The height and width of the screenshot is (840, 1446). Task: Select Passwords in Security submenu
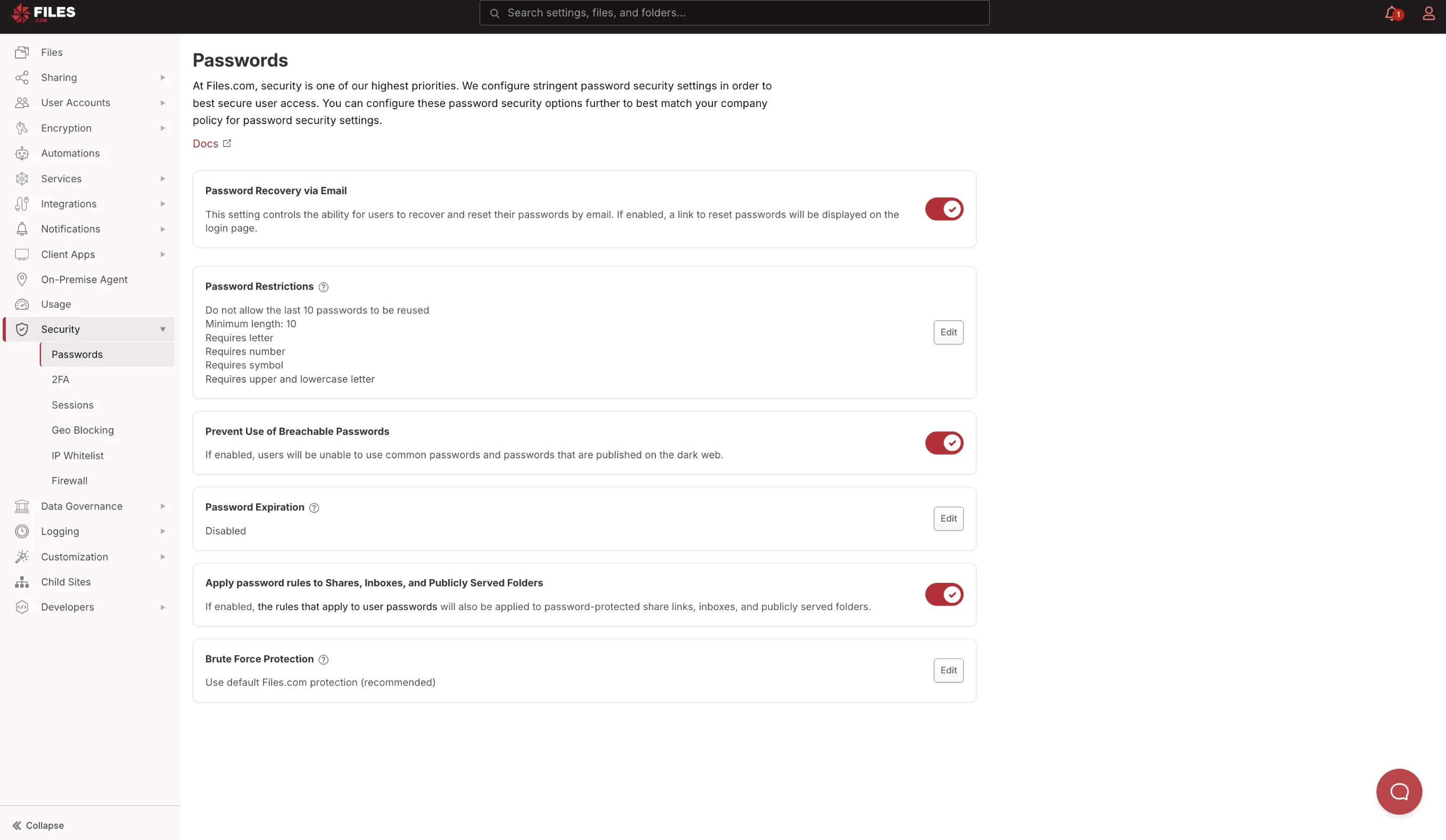pyautogui.click(x=108, y=355)
